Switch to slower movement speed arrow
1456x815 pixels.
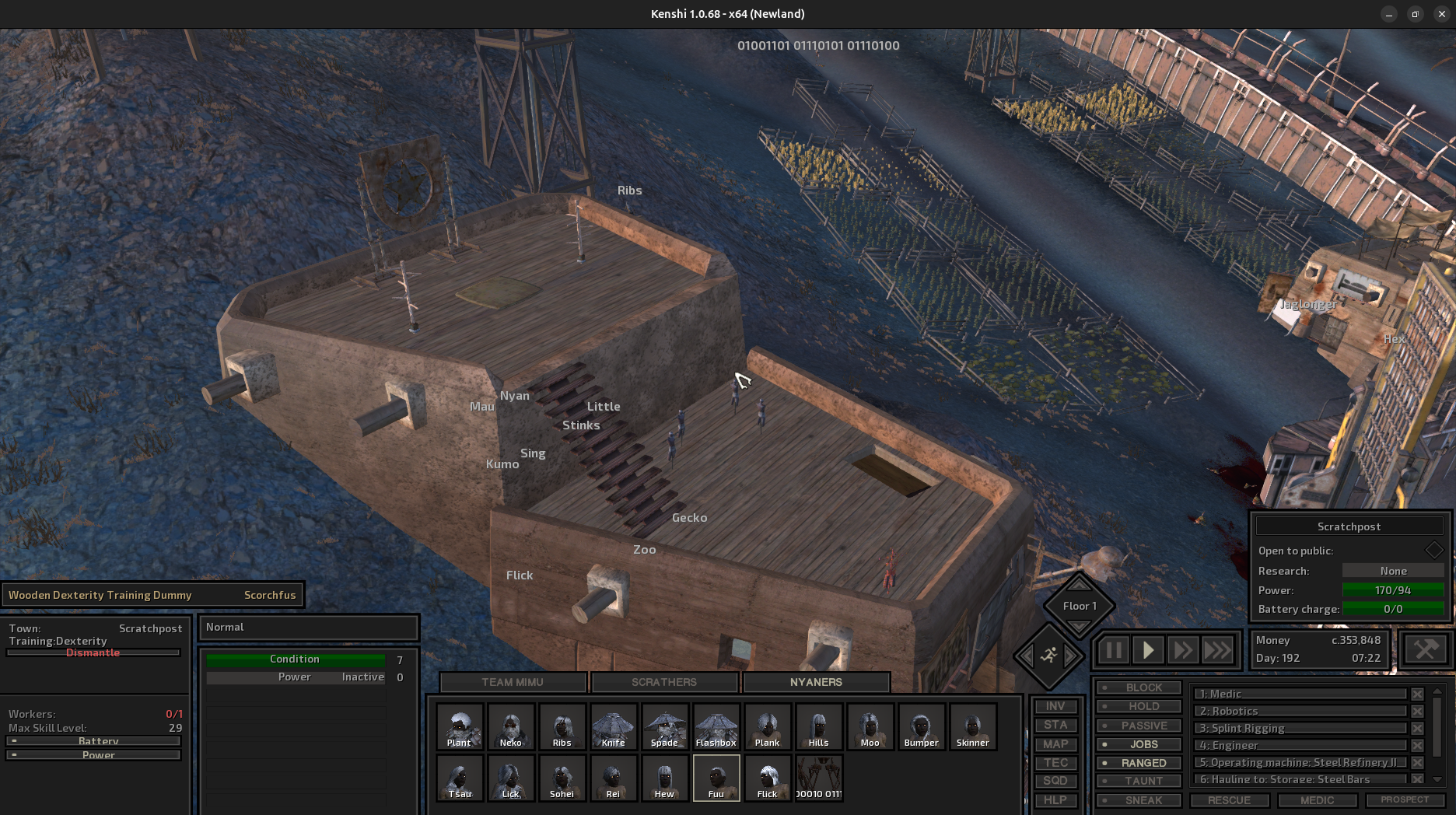click(1026, 656)
